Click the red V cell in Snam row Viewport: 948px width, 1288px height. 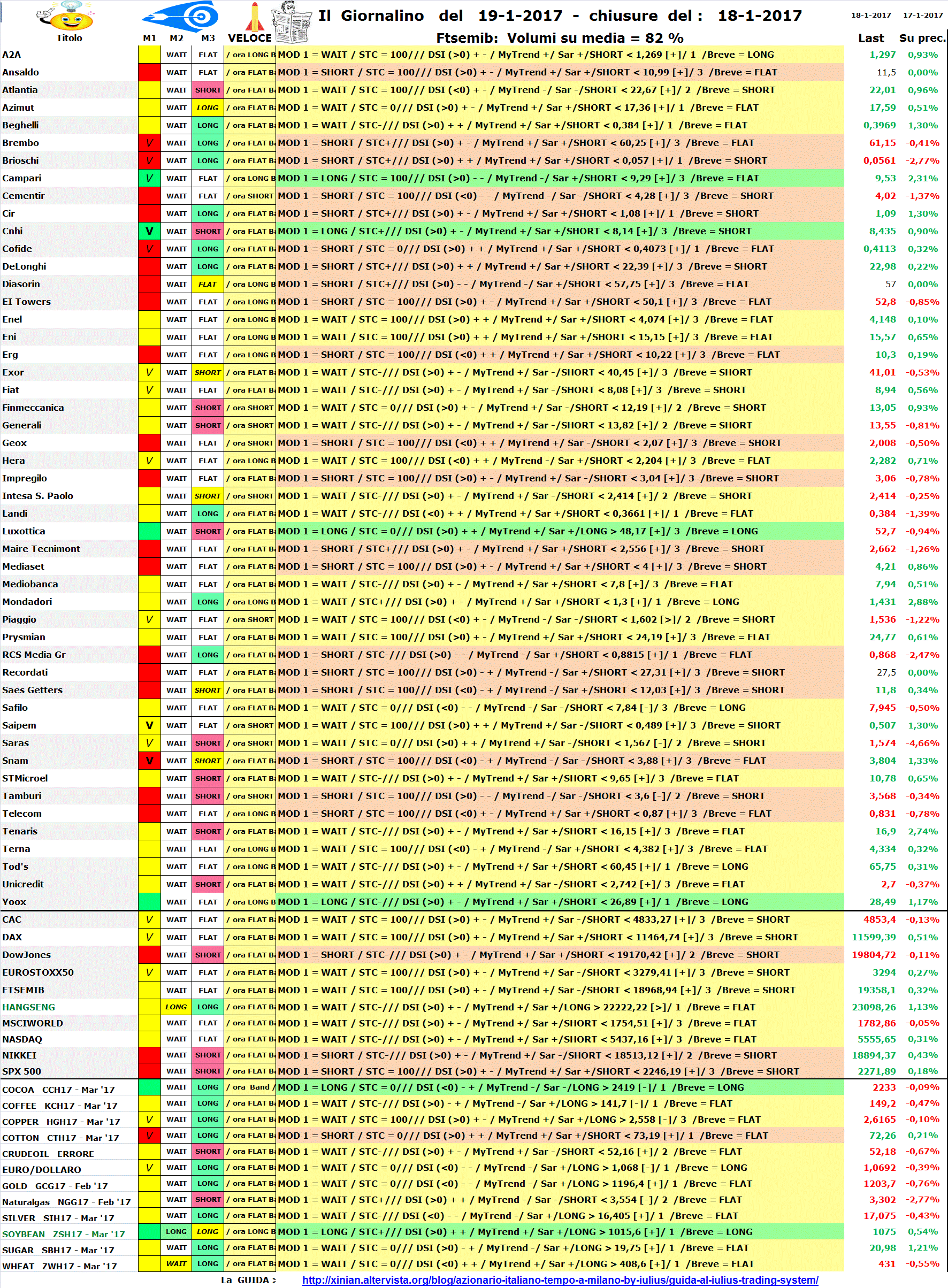coord(149,760)
